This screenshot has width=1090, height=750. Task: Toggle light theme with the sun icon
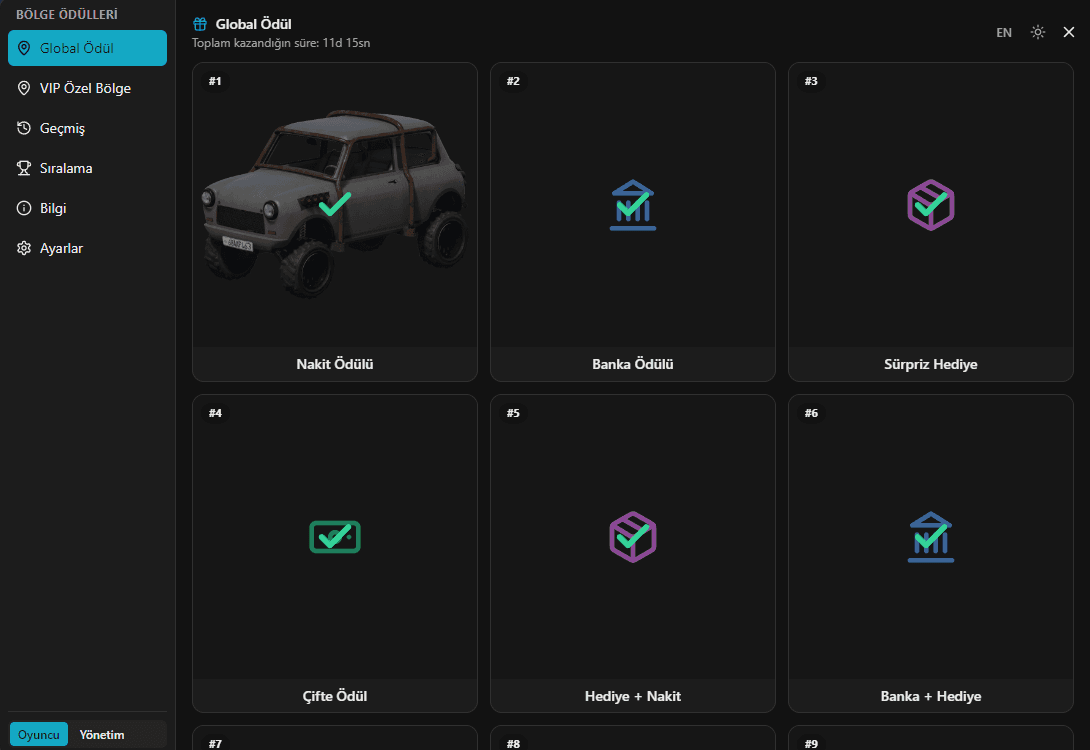point(1038,32)
